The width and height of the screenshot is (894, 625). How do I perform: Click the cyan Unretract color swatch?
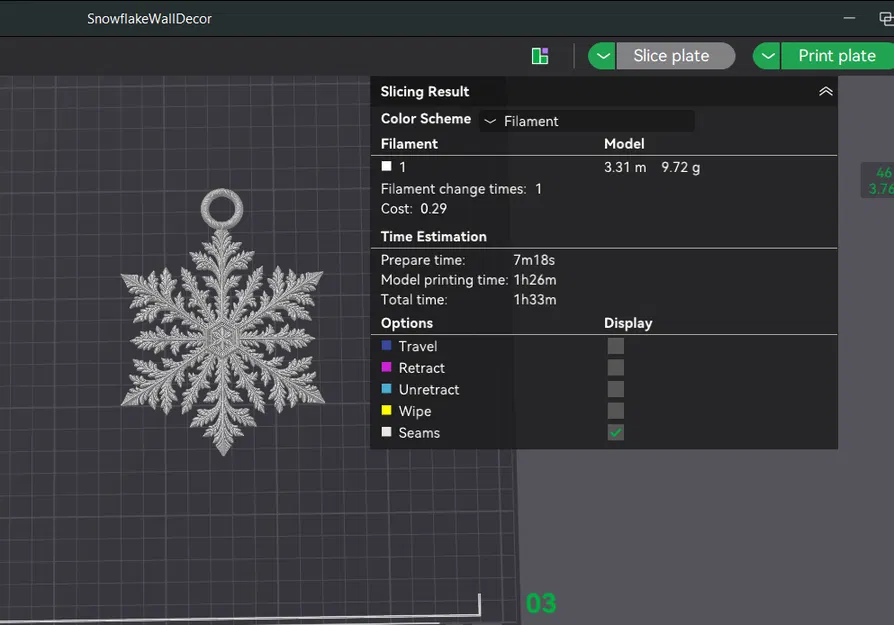tap(387, 388)
